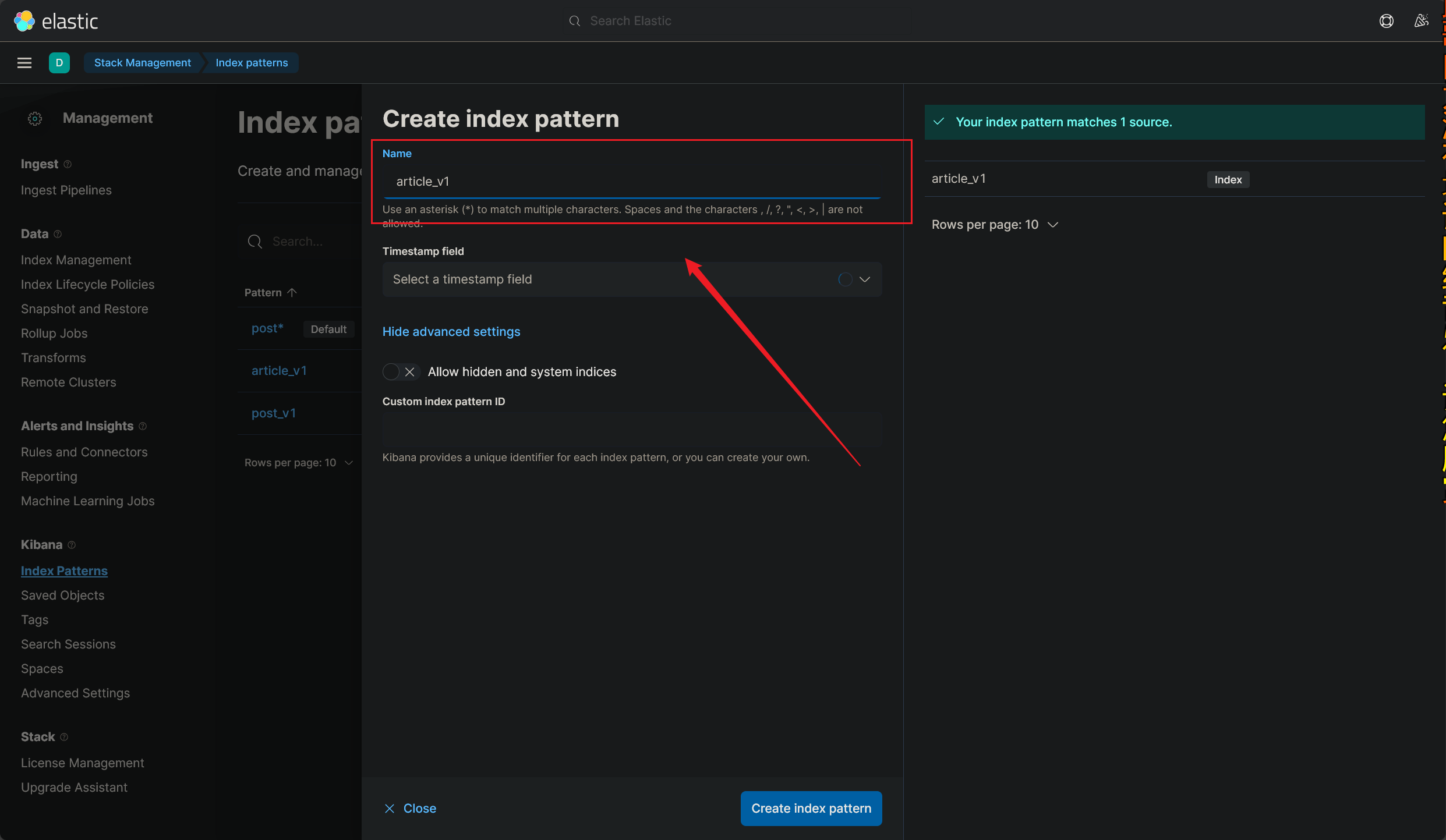Click Close button to dismiss dialog

[409, 807]
